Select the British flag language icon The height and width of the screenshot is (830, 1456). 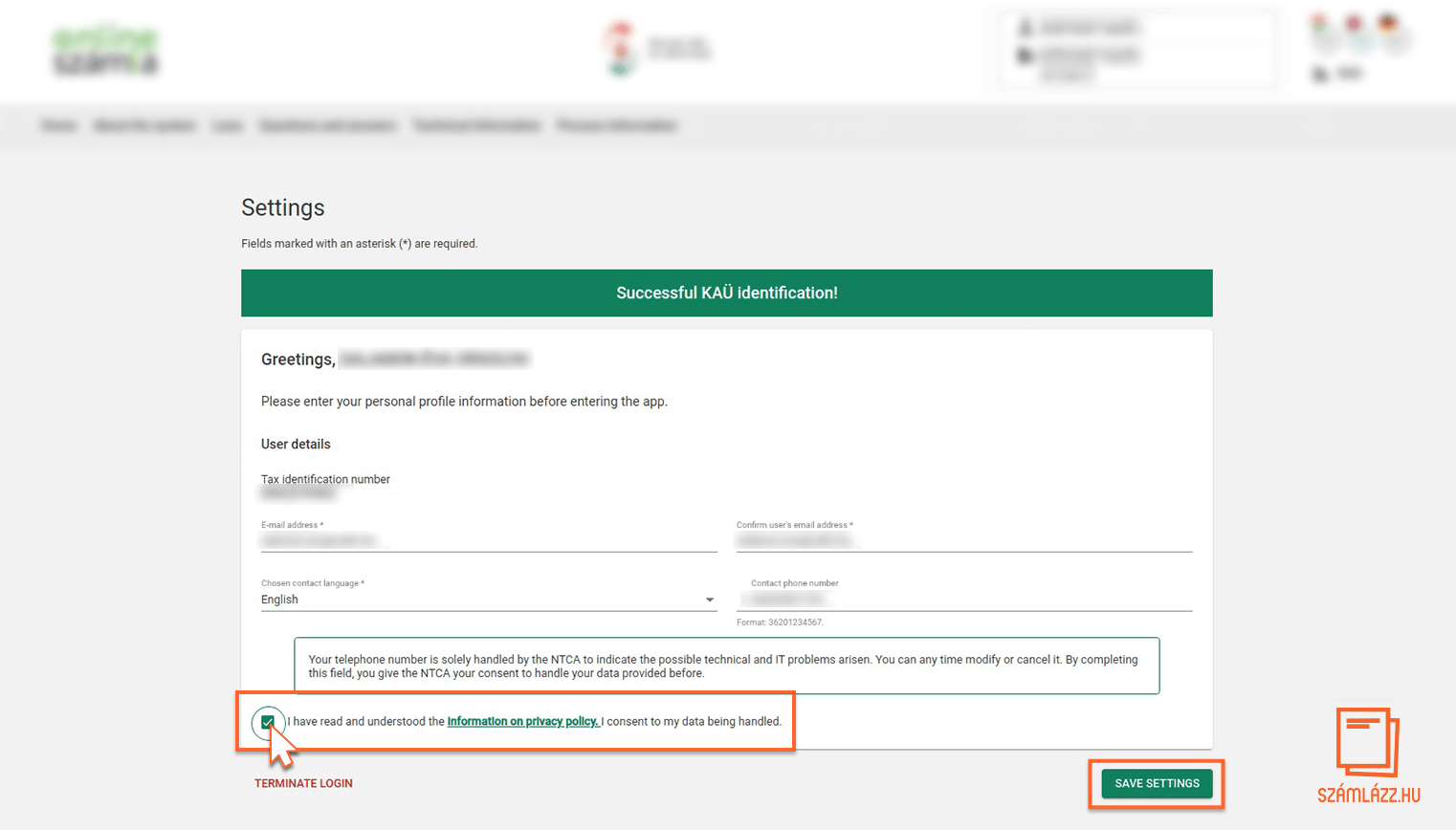pyautogui.click(x=1354, y=24)
